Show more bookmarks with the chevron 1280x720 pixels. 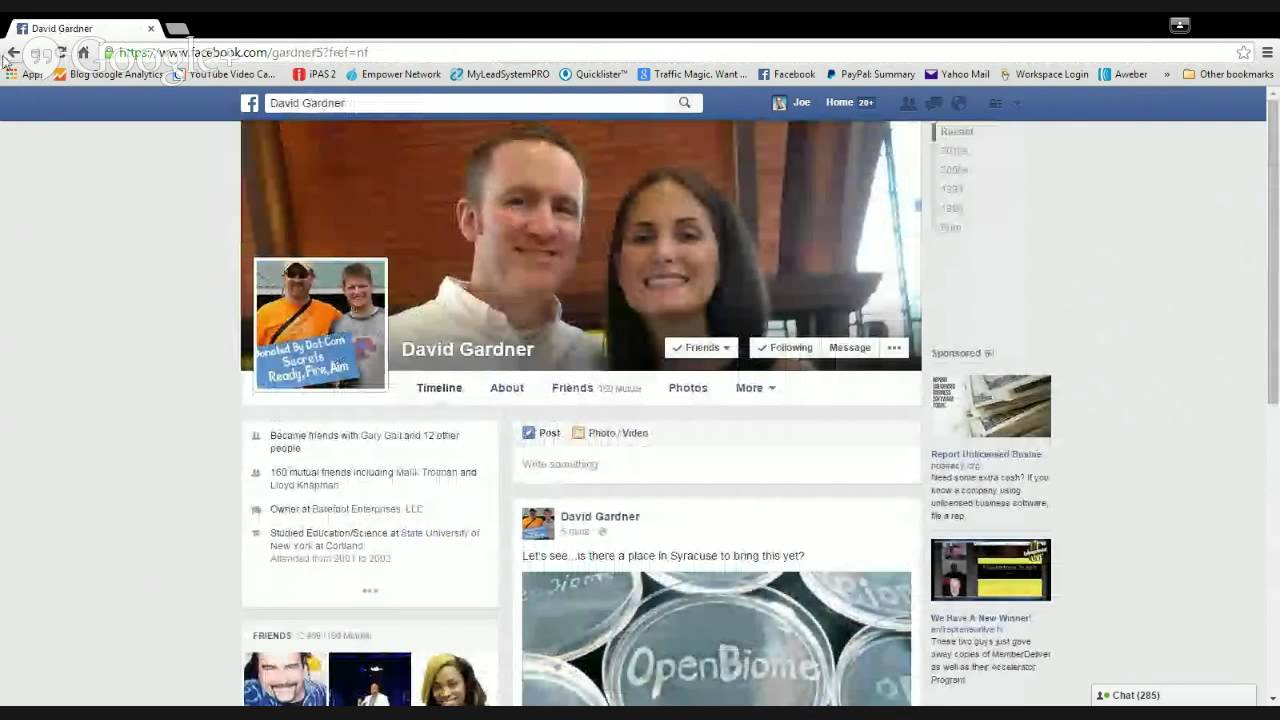[1166, 74]
